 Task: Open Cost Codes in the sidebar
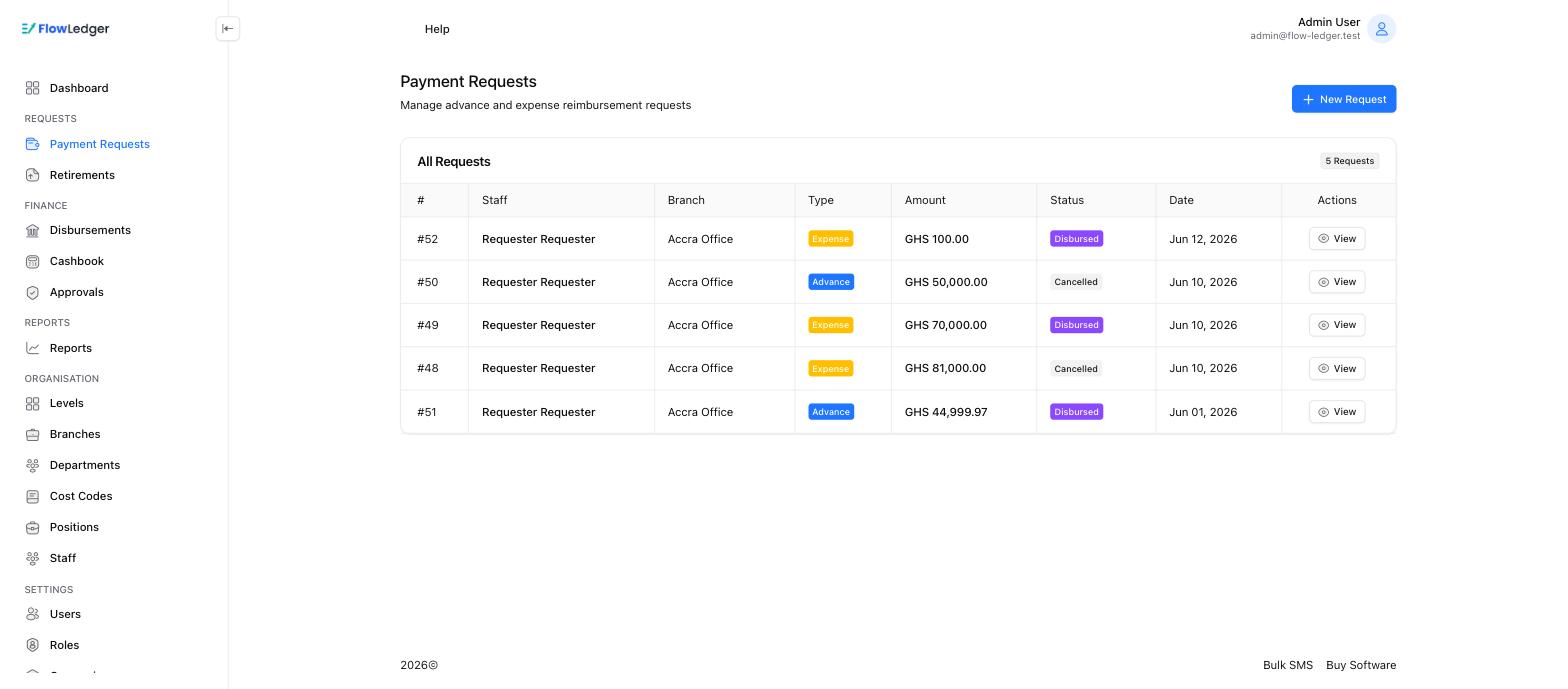pyautogui.click(x=81, y=496)
